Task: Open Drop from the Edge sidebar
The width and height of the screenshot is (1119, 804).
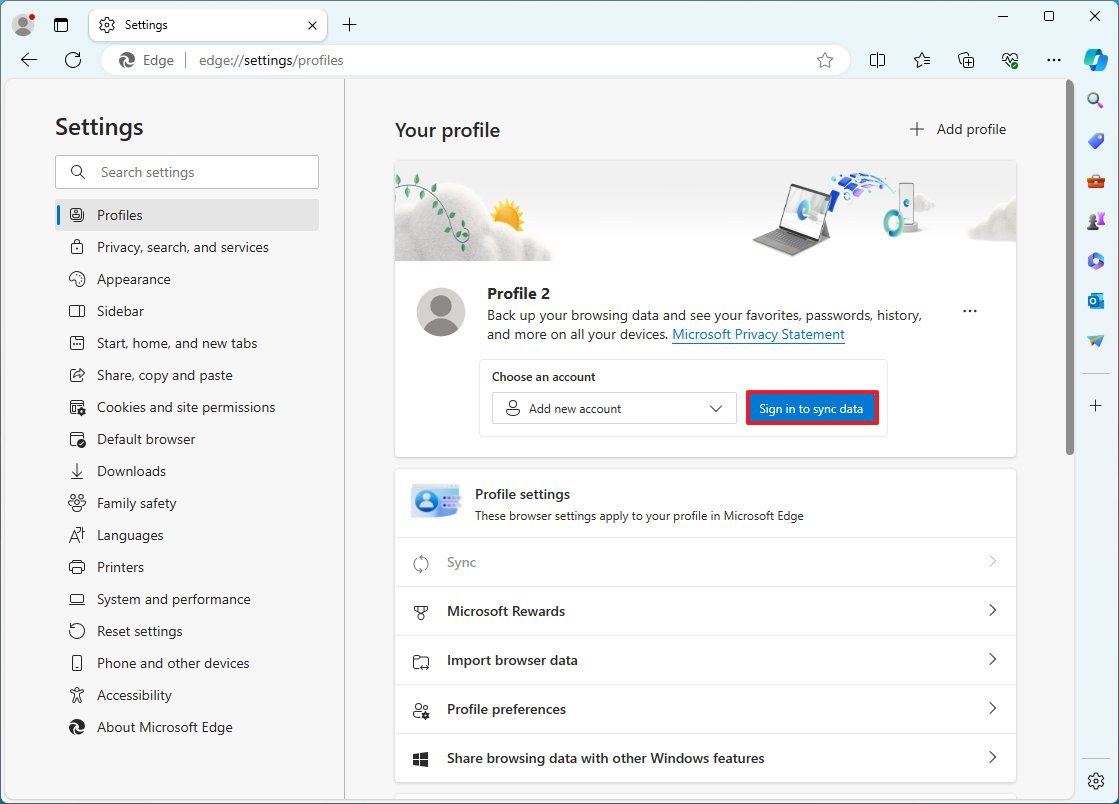Action: tap(1095, 340)
